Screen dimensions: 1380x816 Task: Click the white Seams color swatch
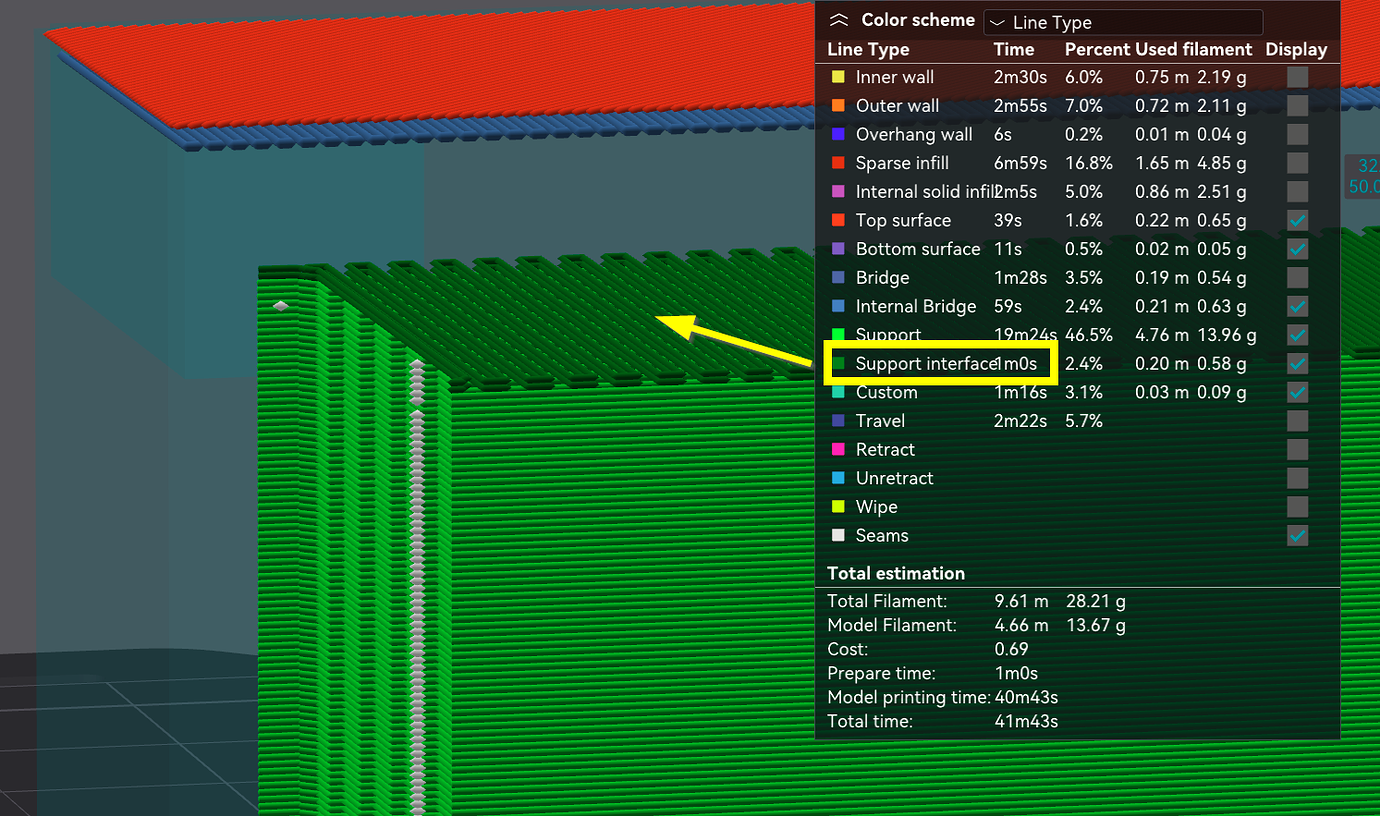pyautogui.click(x=838, y=536)
